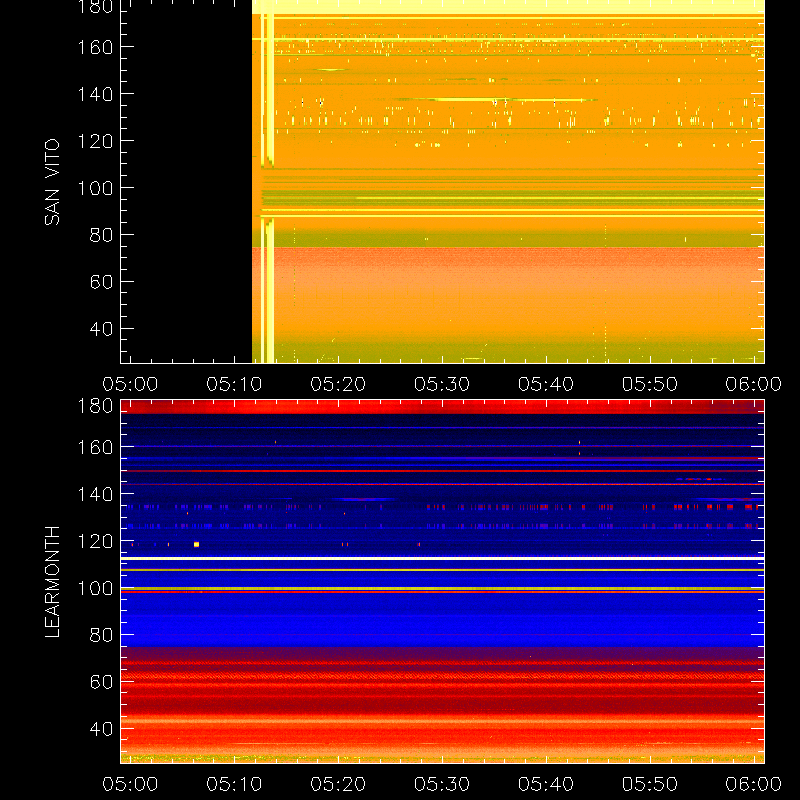Click the white horizontal band above 110 in the Learmonth plot
This screenshot has height=800, width=800.
[442, 559]
